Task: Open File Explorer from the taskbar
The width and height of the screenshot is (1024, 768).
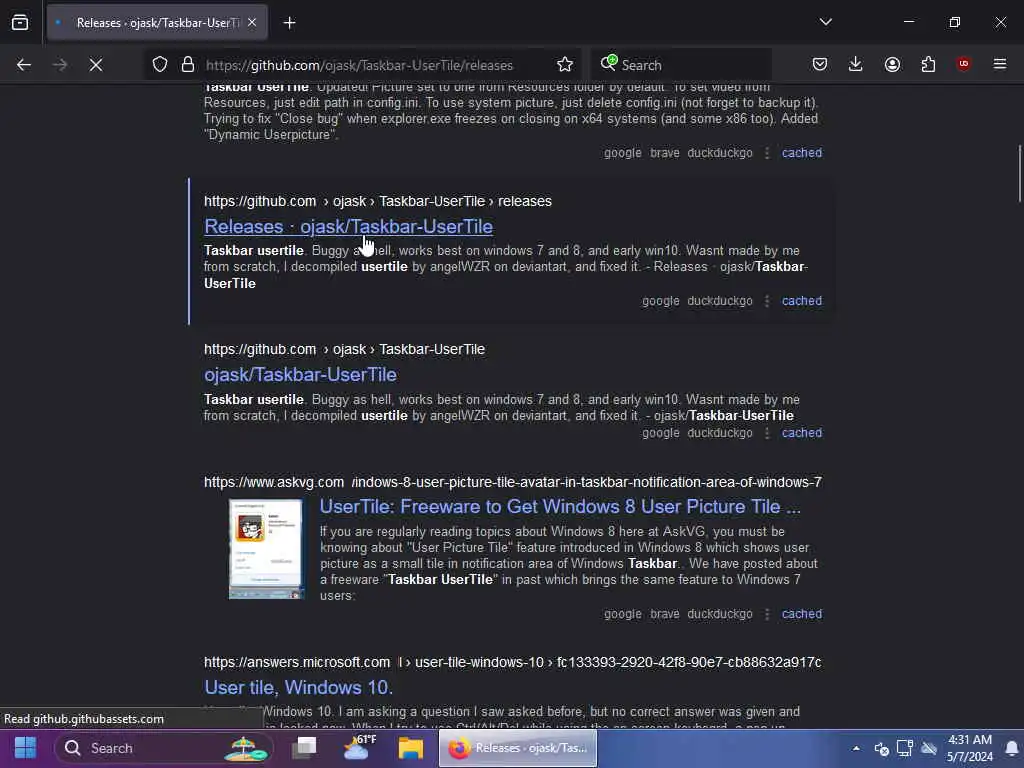Action: point(411,748)
